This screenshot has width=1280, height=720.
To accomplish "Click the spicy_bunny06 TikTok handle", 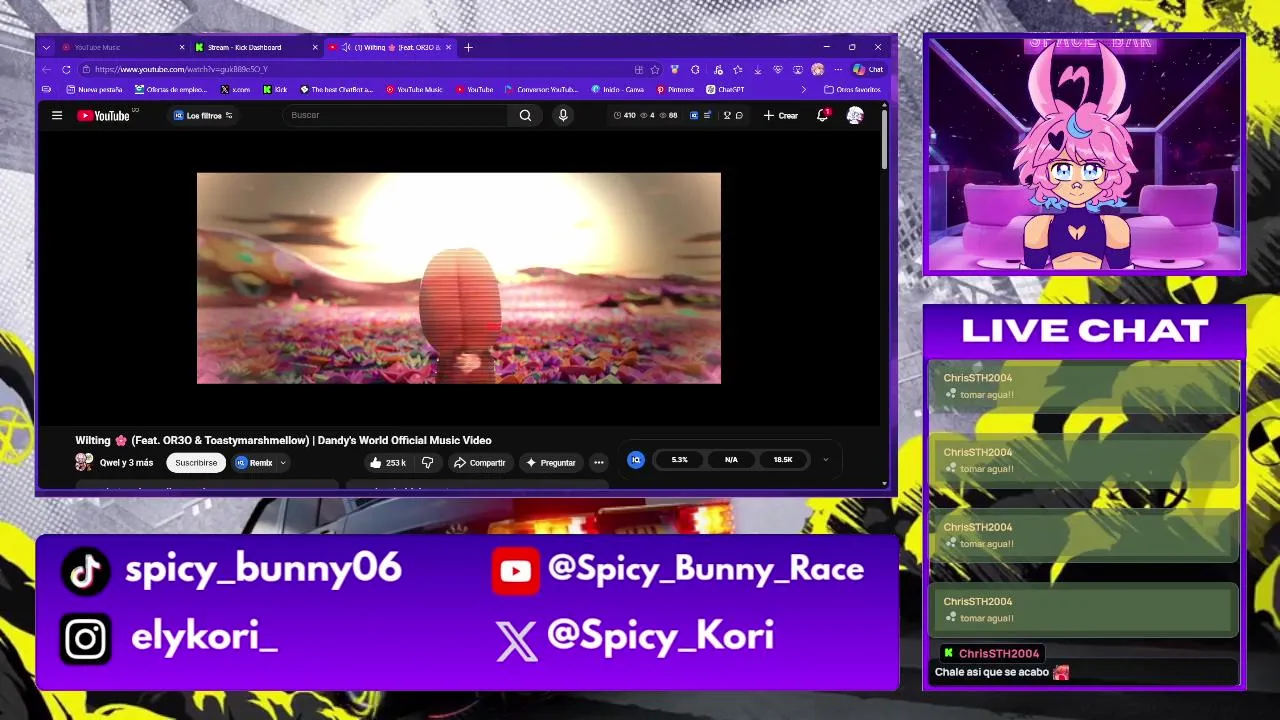I will [263, 569].
